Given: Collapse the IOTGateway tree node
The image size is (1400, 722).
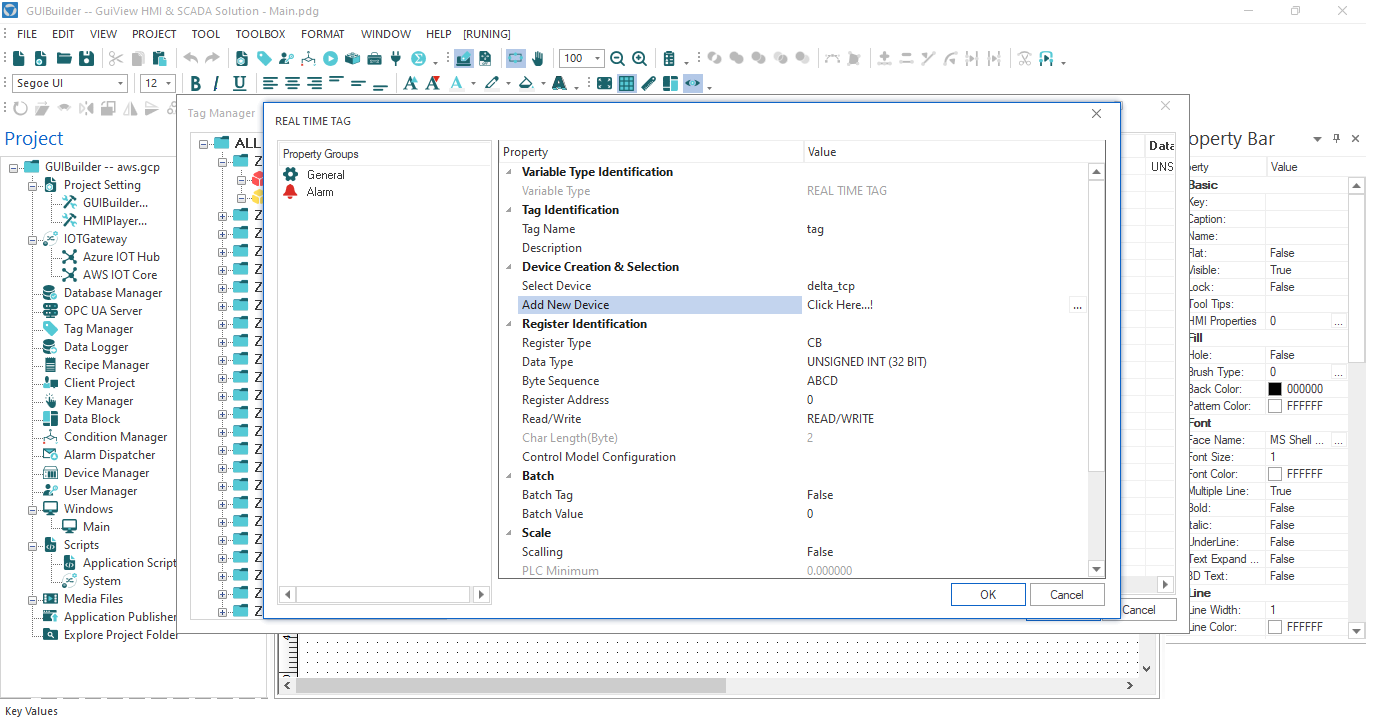Looking at the screenshot, I should click(x=33, y=239).
